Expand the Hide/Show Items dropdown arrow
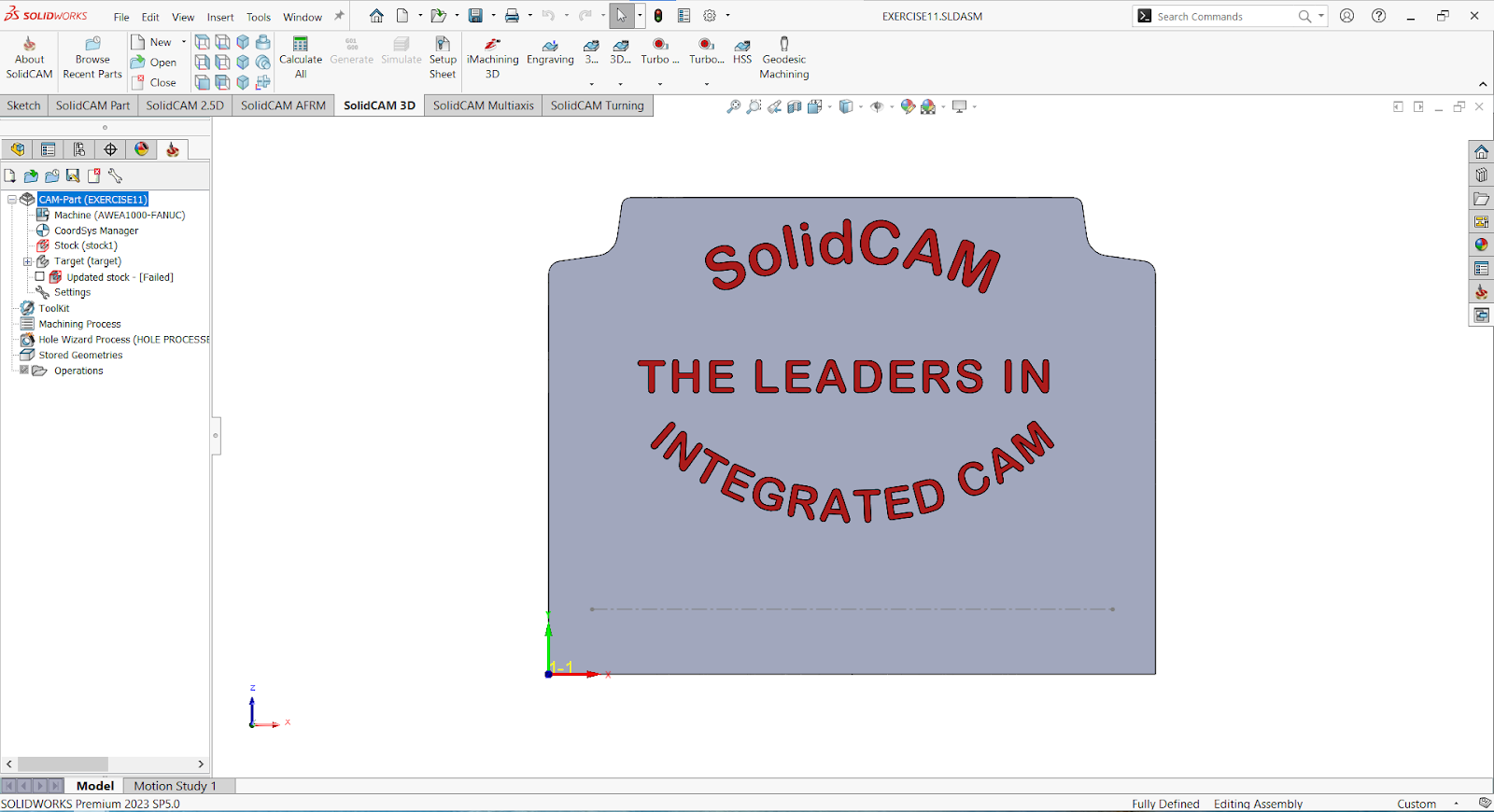Image resolution: width=1494 pixels, height=812 pixels. point(891,107)
